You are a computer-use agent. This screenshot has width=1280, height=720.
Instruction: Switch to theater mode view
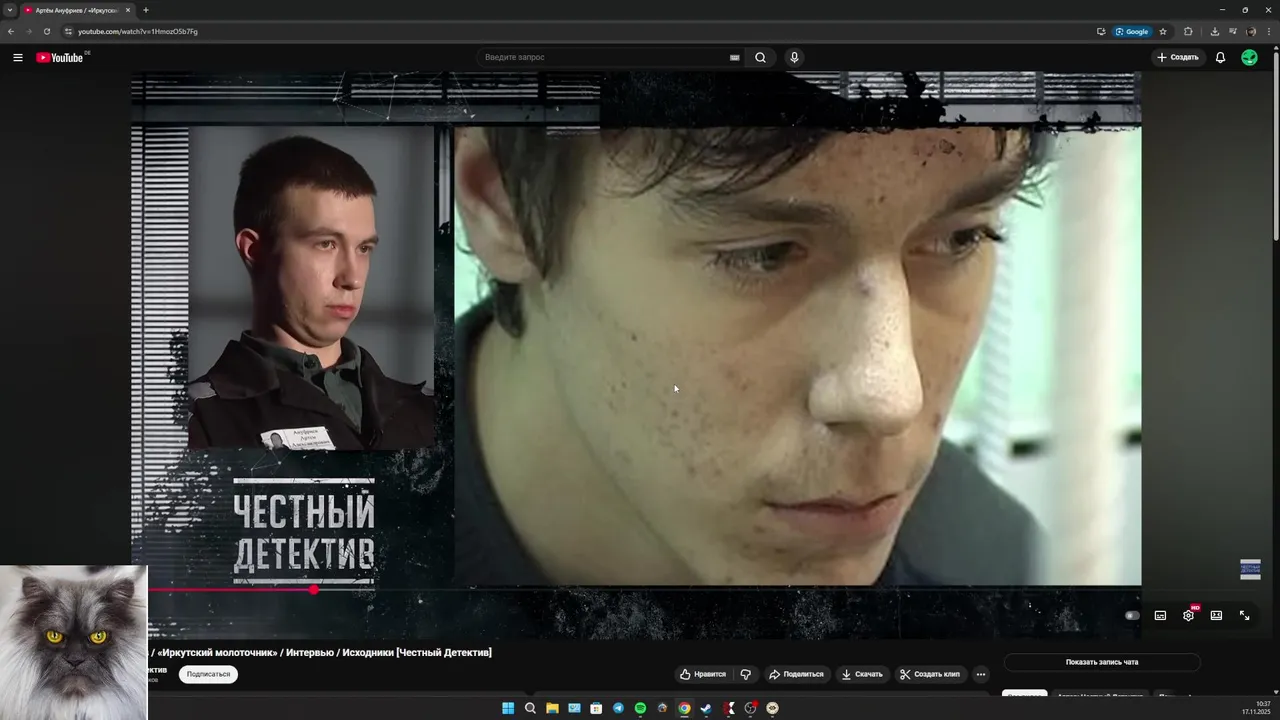click(x=1216, y=616)
